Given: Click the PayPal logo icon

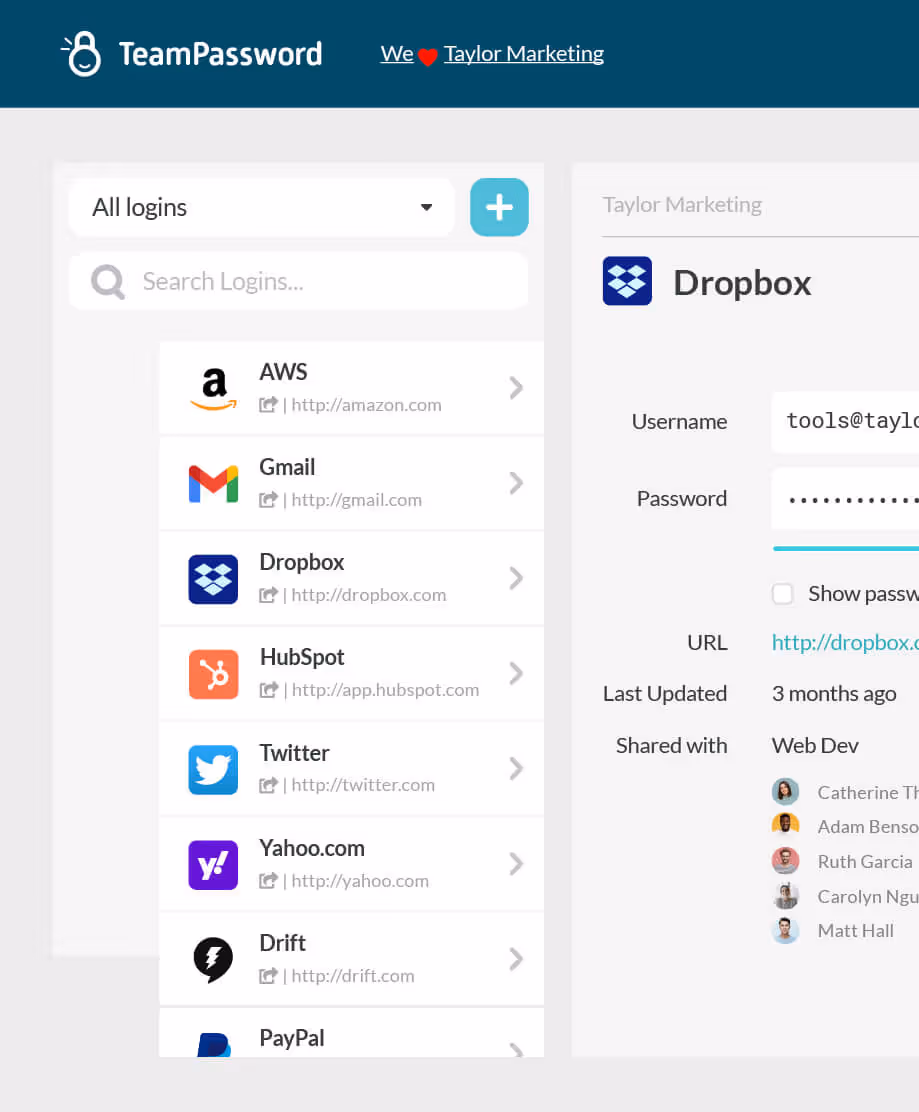Looking at the screenshot, I should [x=213, y=1045].
